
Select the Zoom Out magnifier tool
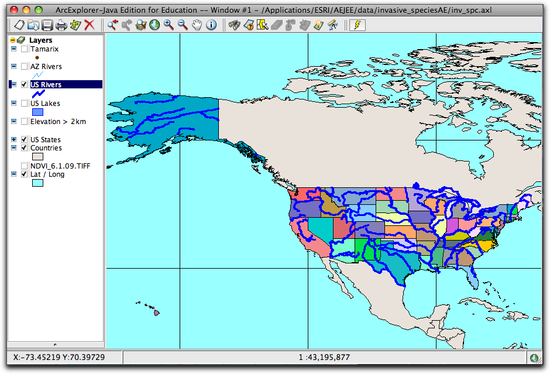pos(183,25)
